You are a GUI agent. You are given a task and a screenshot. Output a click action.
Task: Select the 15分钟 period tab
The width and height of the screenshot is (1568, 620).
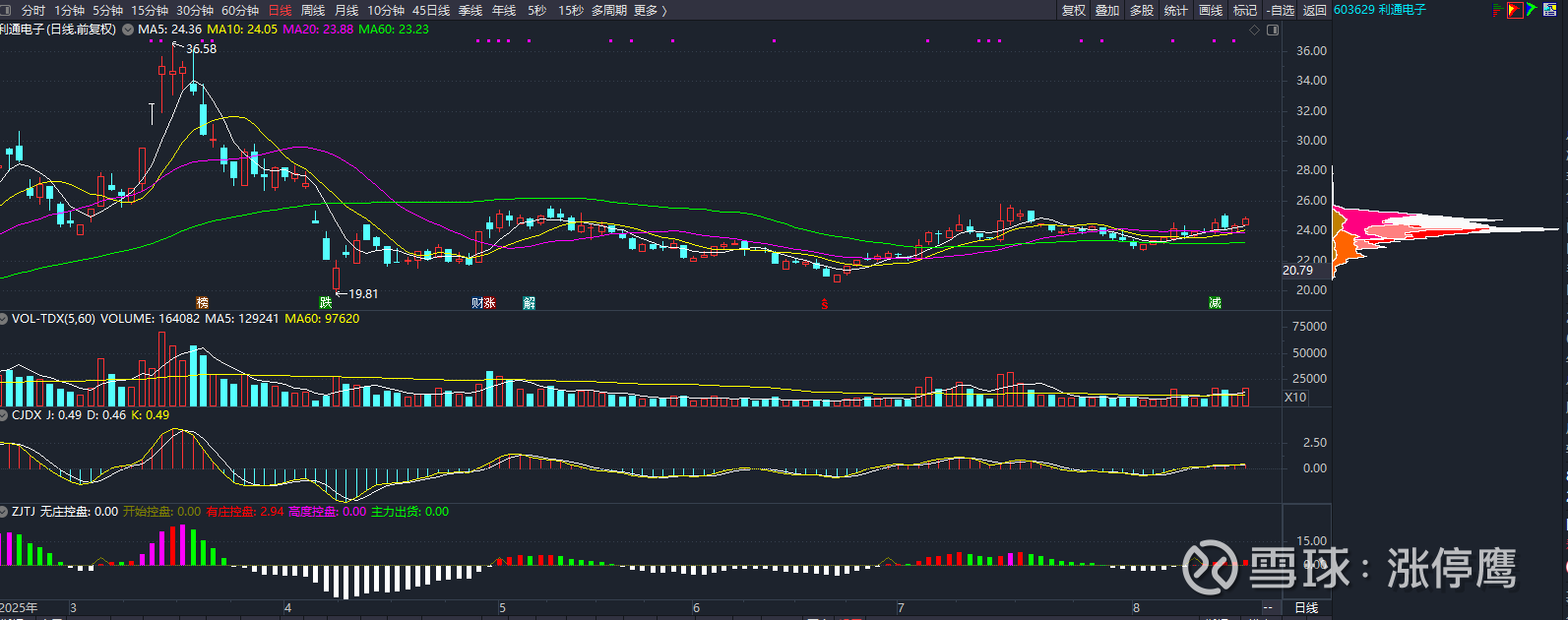click(x=150, y=10)
